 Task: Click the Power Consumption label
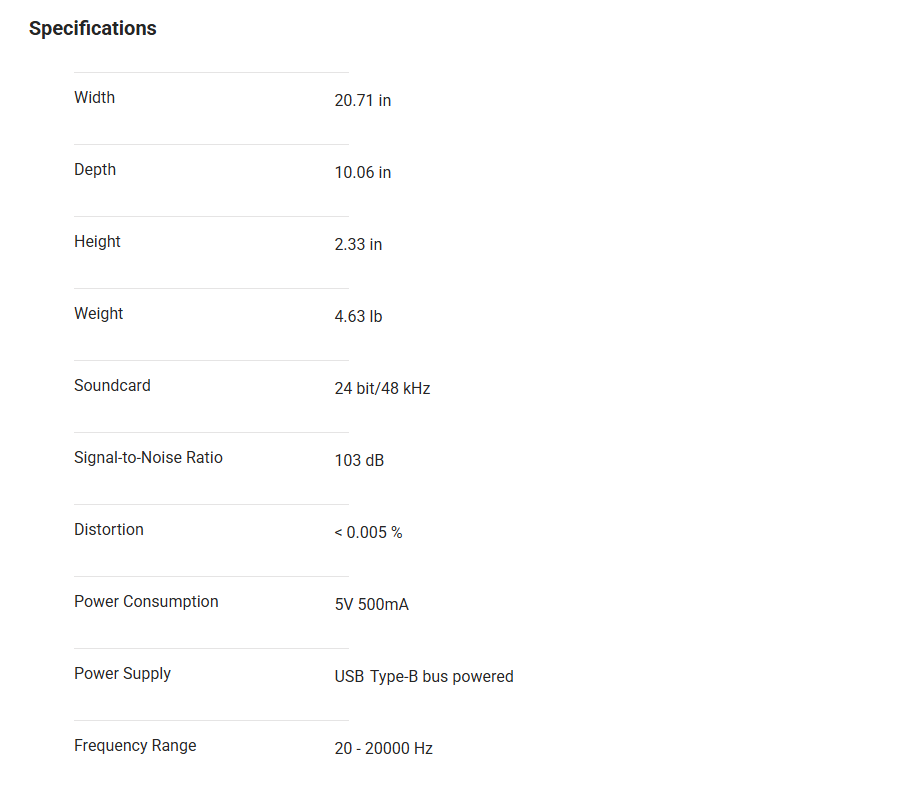146,602
